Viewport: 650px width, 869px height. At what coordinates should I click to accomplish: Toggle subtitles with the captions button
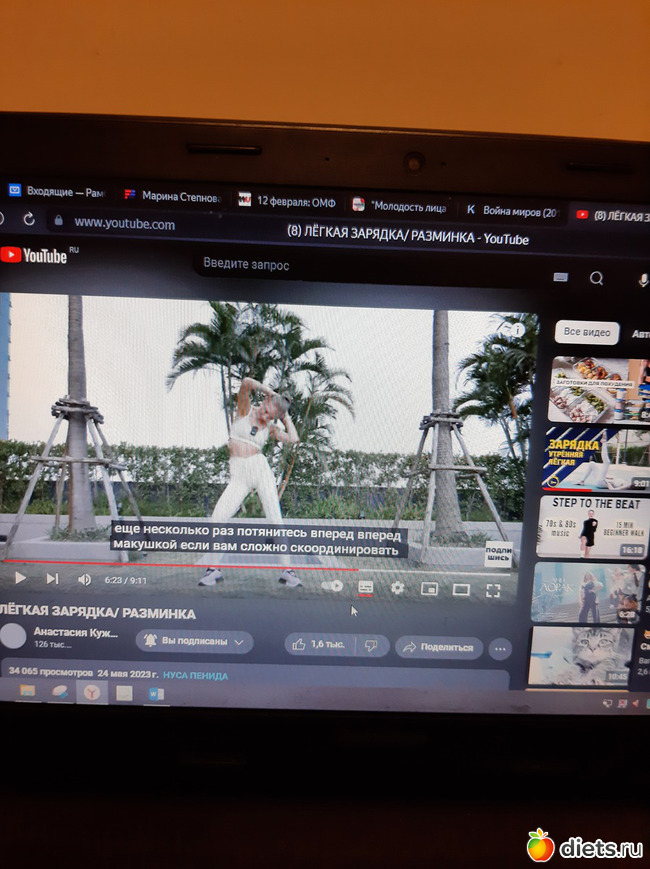click(365, 587)
